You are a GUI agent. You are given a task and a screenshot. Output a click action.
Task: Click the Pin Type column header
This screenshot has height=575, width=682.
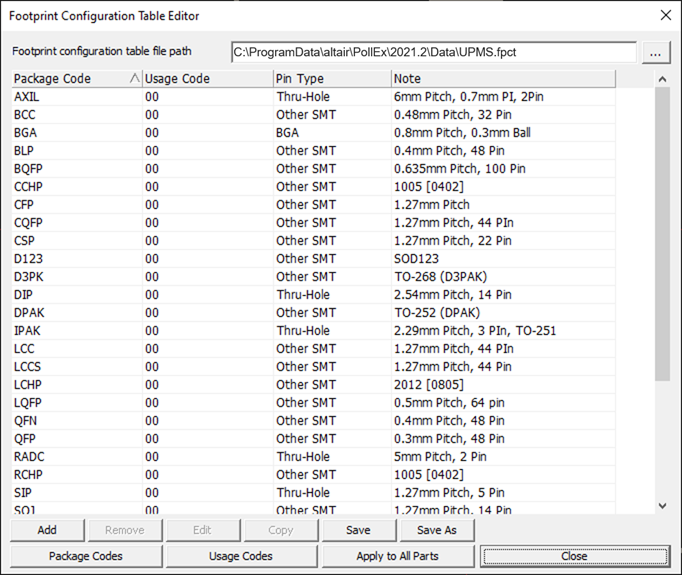331,79
